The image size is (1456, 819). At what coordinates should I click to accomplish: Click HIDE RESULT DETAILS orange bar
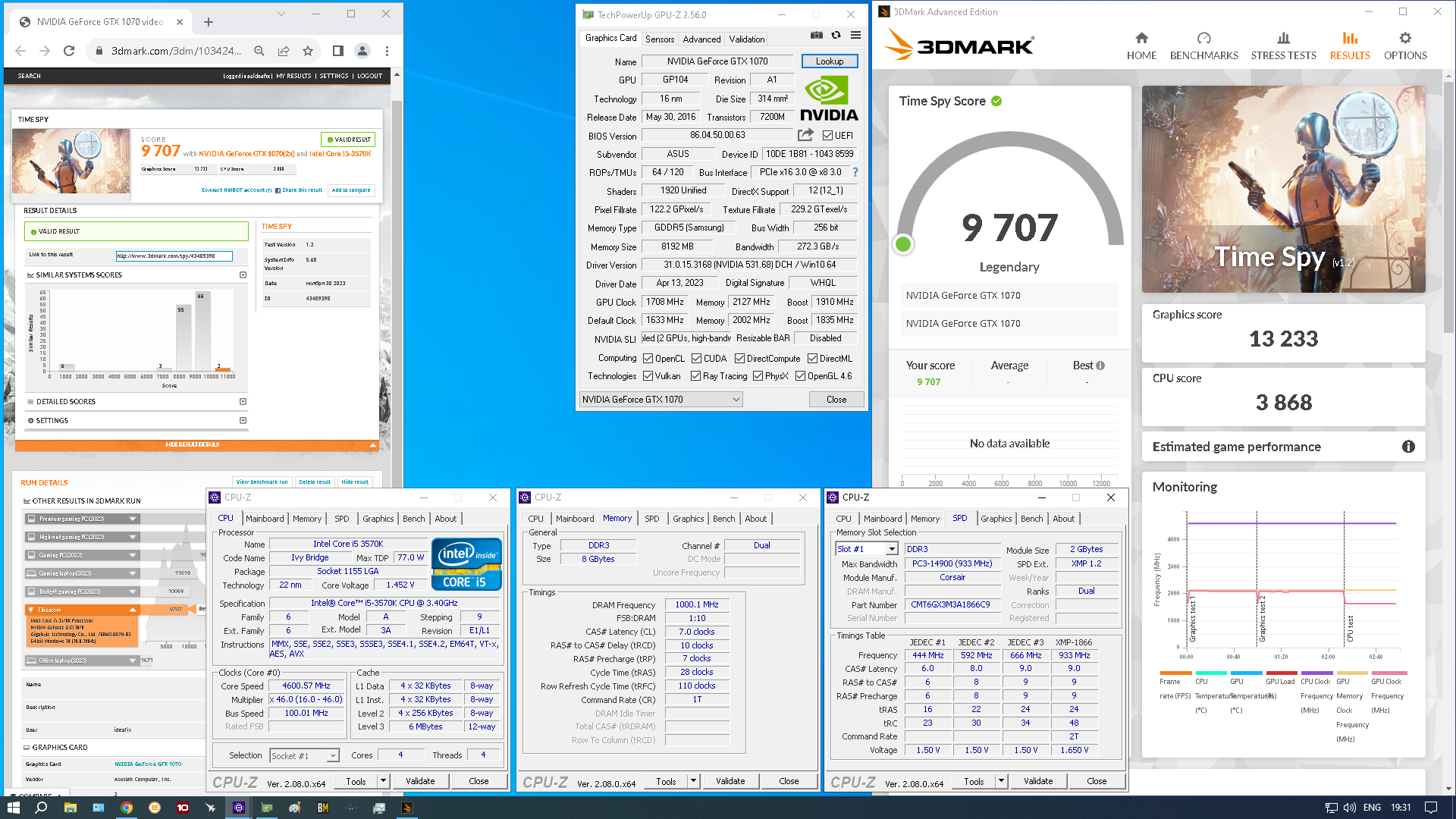196,445
